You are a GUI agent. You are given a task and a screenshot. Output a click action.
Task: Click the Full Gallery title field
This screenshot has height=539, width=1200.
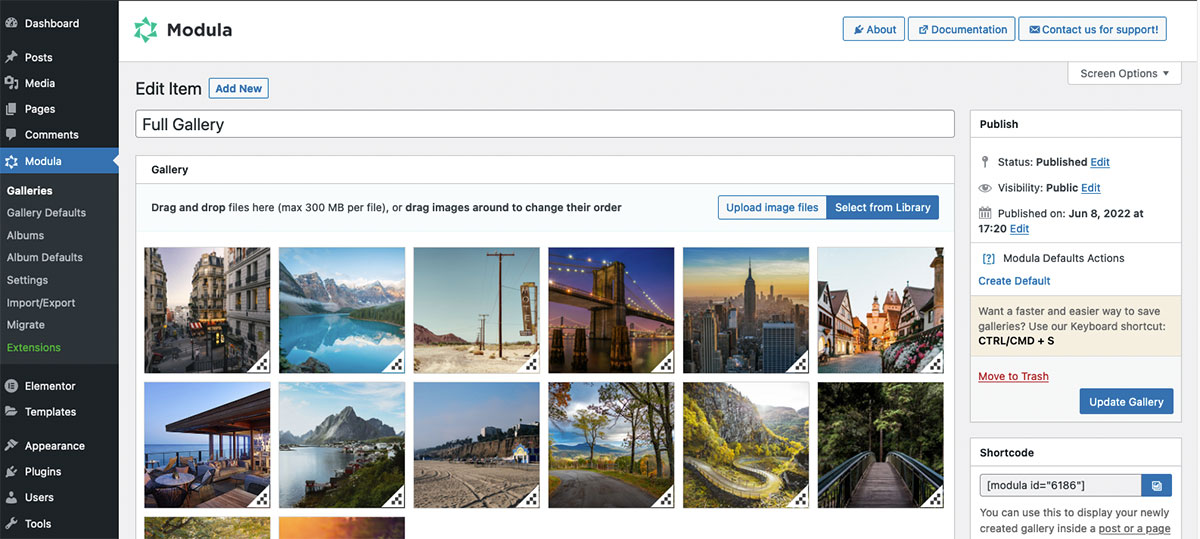[545, 124]
